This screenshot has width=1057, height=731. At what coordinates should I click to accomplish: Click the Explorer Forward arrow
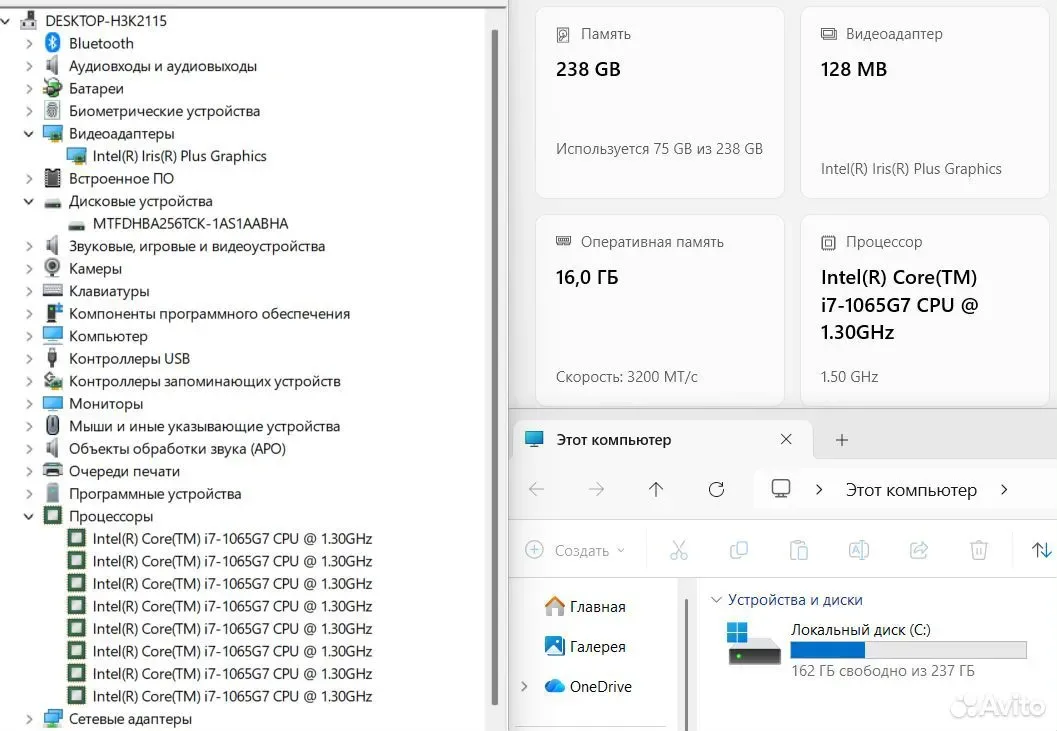tap(596, 490)
